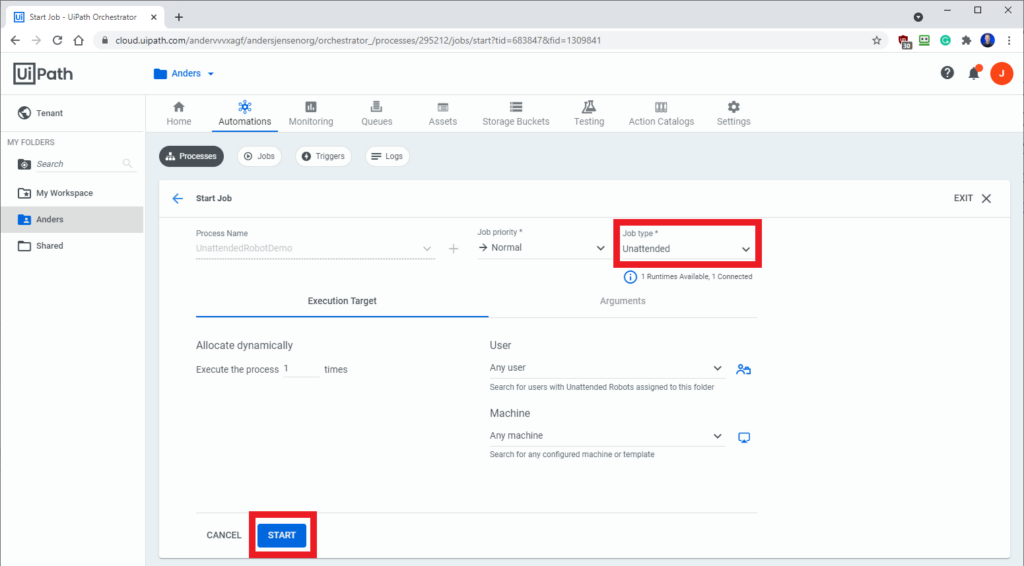Open the notifications bell
This screenshot has height=566, width=1024.
[974, 73]
